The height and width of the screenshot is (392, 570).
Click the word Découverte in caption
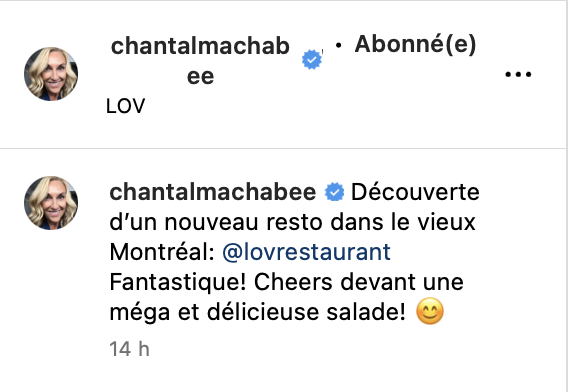415,192
